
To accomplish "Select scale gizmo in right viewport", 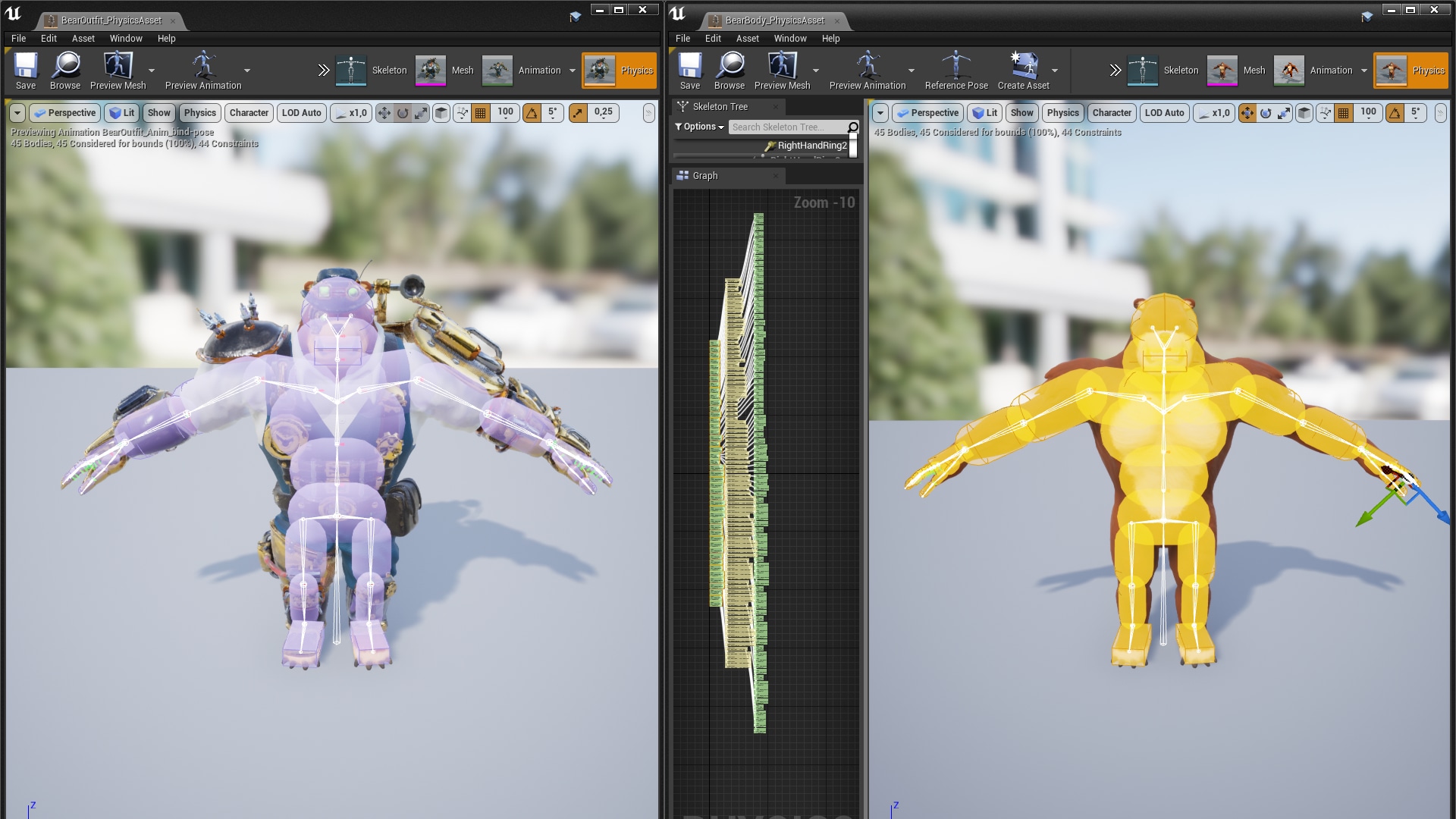I will [x=1284, y=113].
